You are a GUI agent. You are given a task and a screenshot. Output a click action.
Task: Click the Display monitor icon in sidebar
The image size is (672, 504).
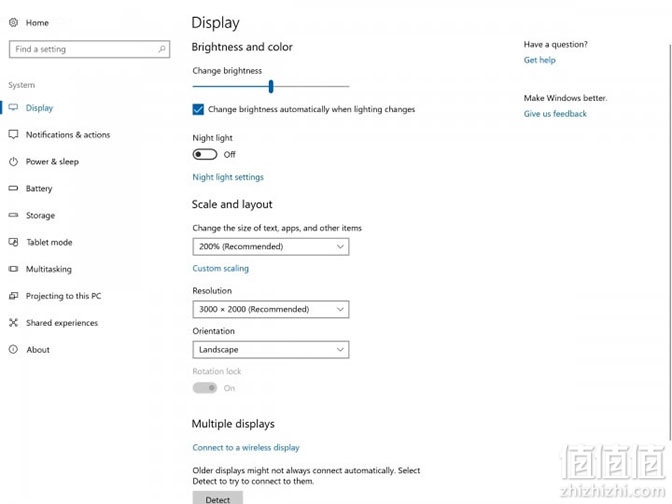click(x=13, y=108)
